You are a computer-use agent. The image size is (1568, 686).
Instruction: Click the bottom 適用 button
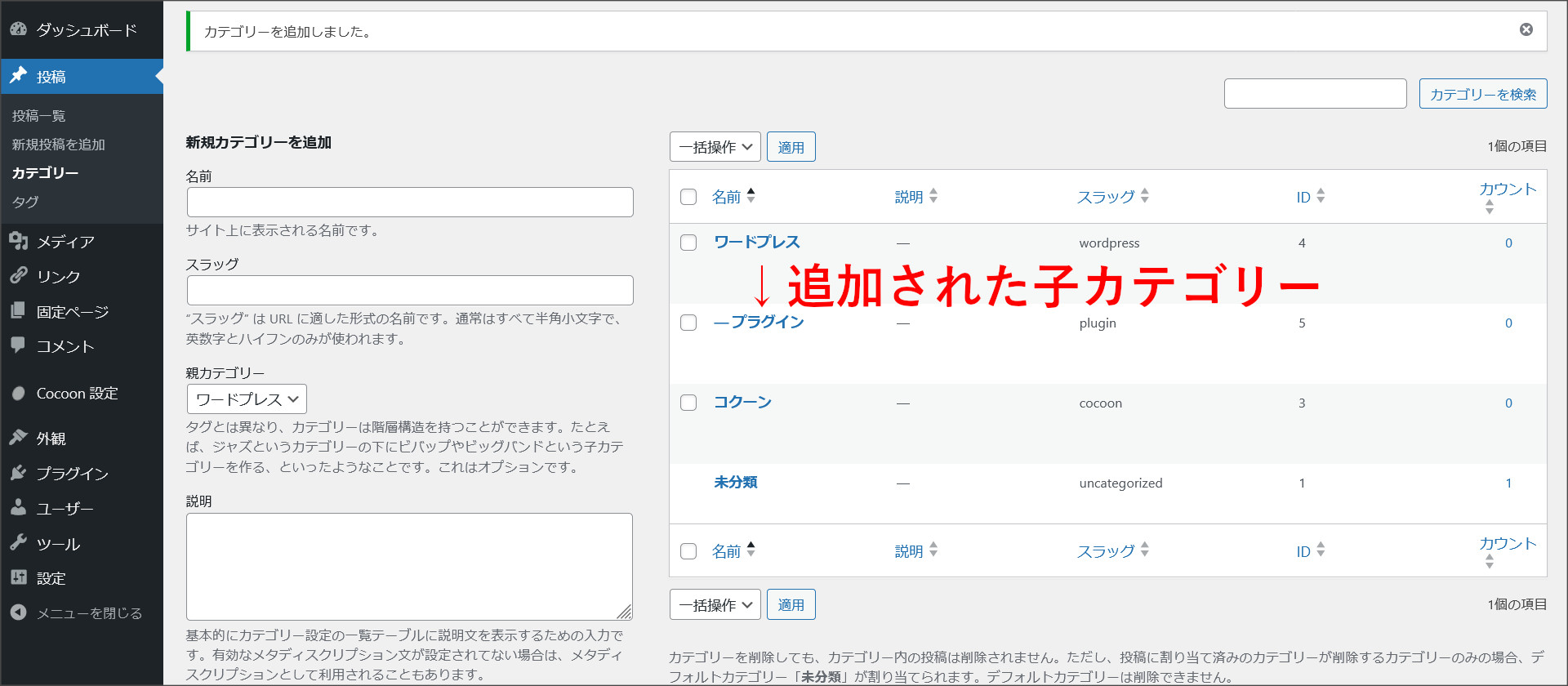click(x=791, y=605)
